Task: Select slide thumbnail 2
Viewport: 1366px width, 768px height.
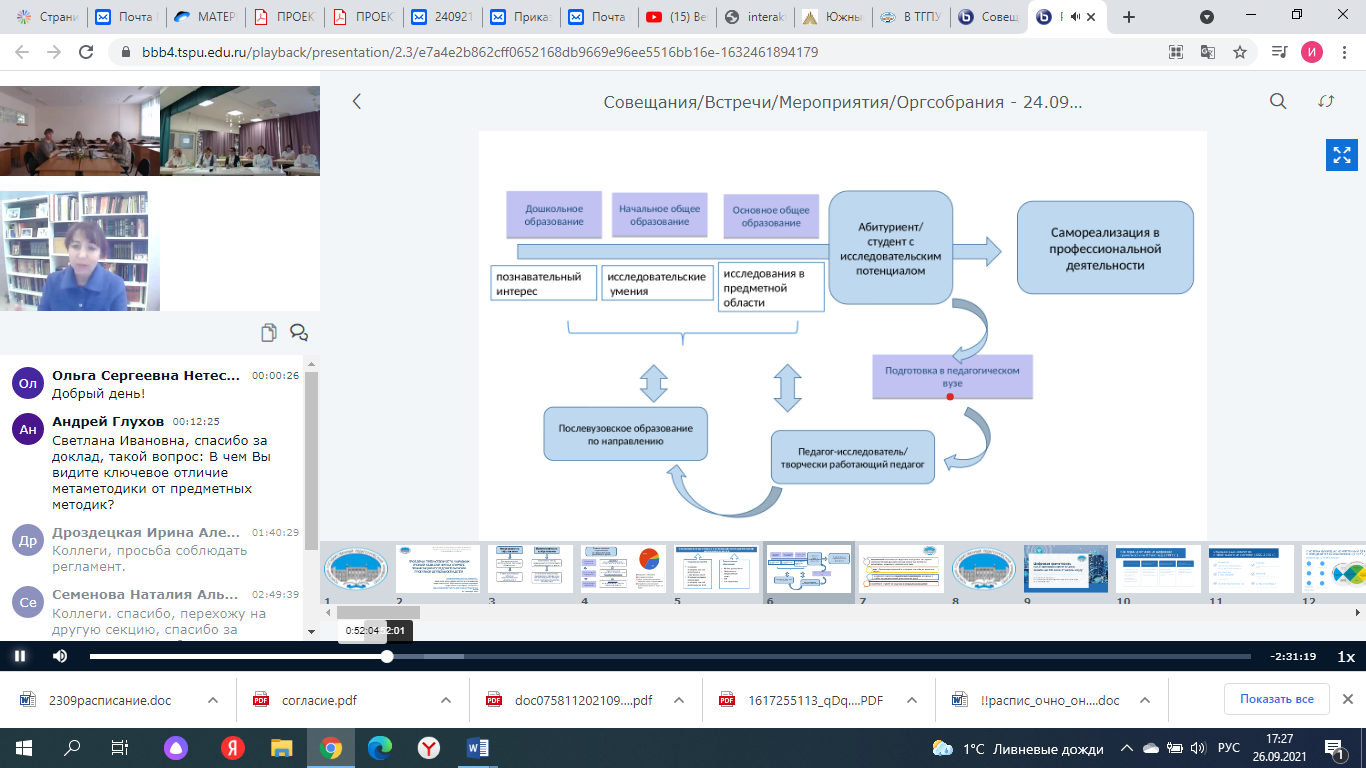Action: 438,569
